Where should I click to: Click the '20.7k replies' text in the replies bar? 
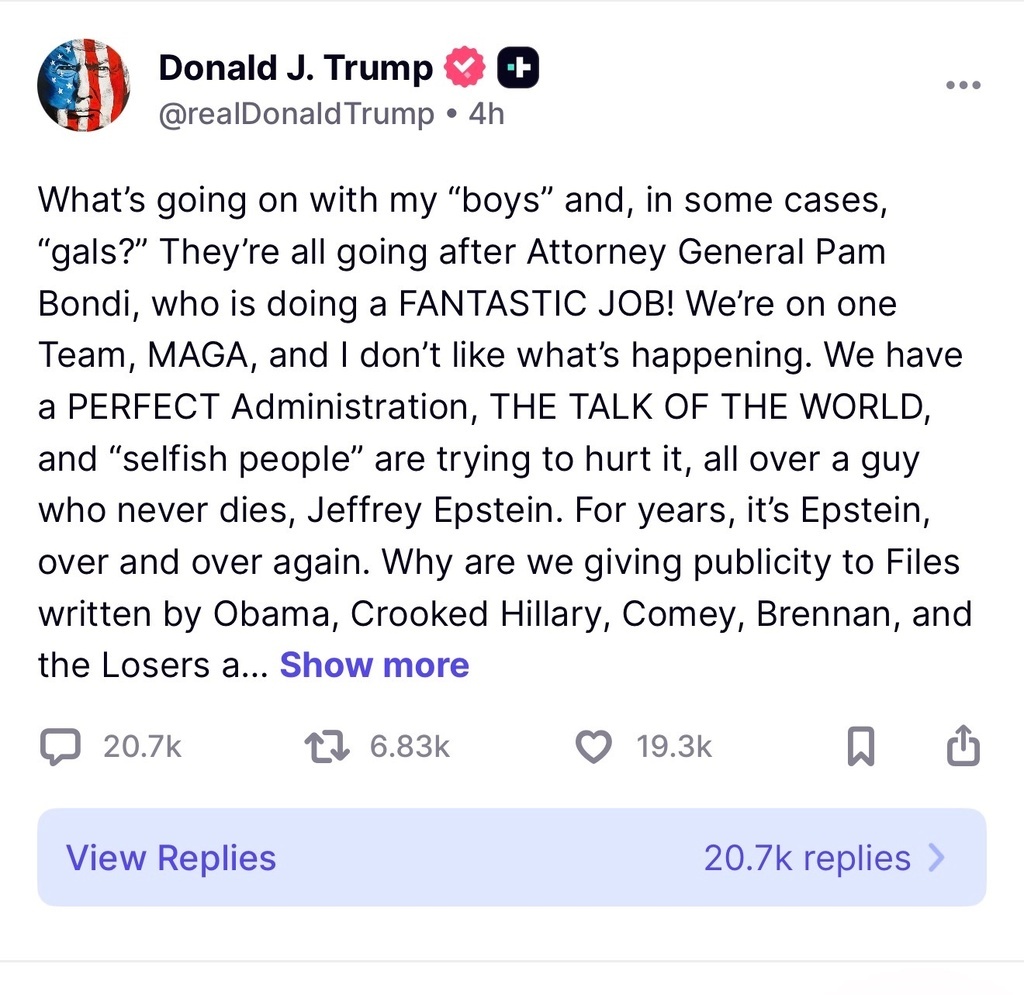click(x=807, y=858)
